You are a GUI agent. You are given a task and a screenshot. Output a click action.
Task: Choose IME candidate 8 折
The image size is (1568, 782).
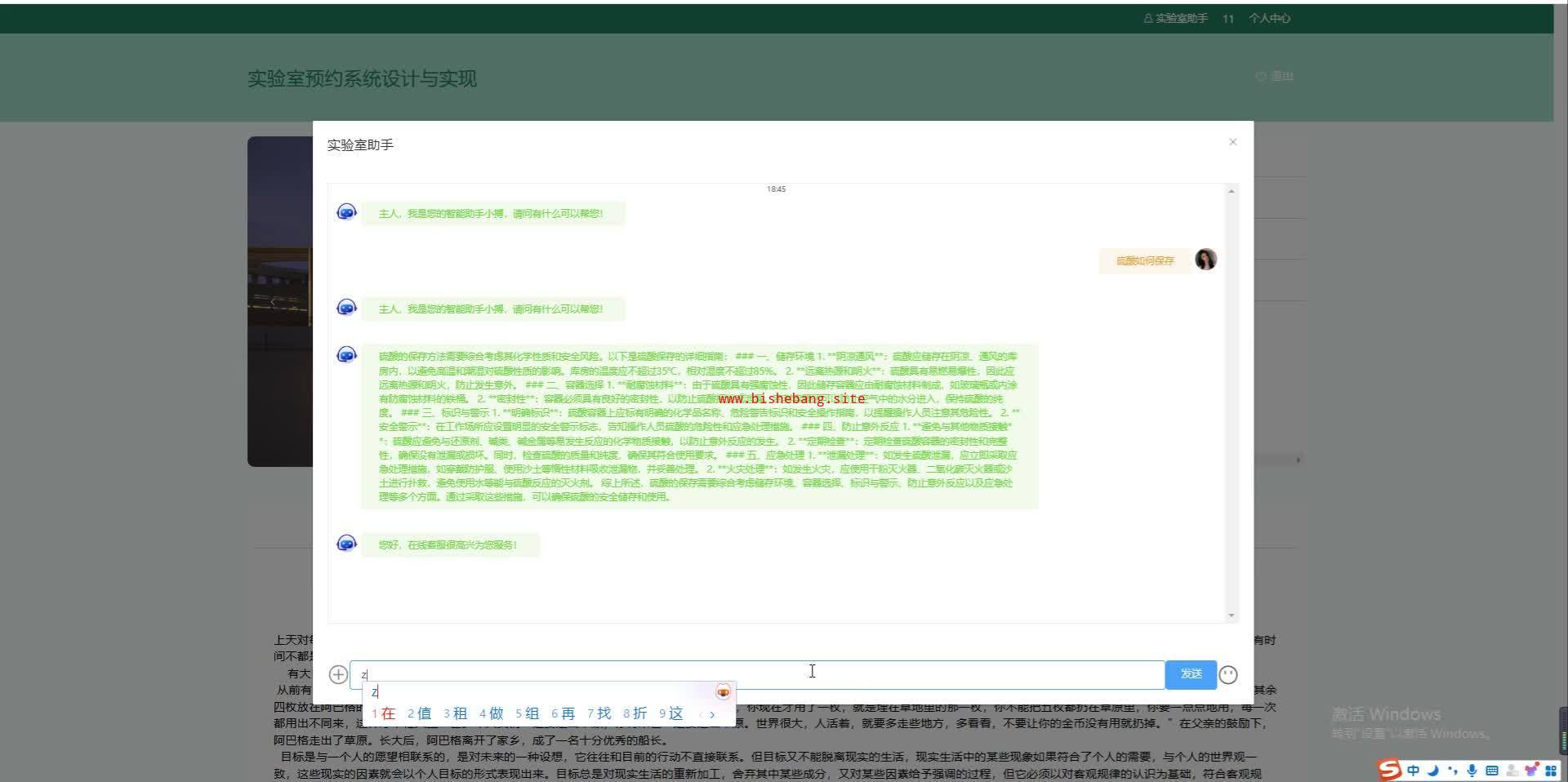[x=635, y=713]
